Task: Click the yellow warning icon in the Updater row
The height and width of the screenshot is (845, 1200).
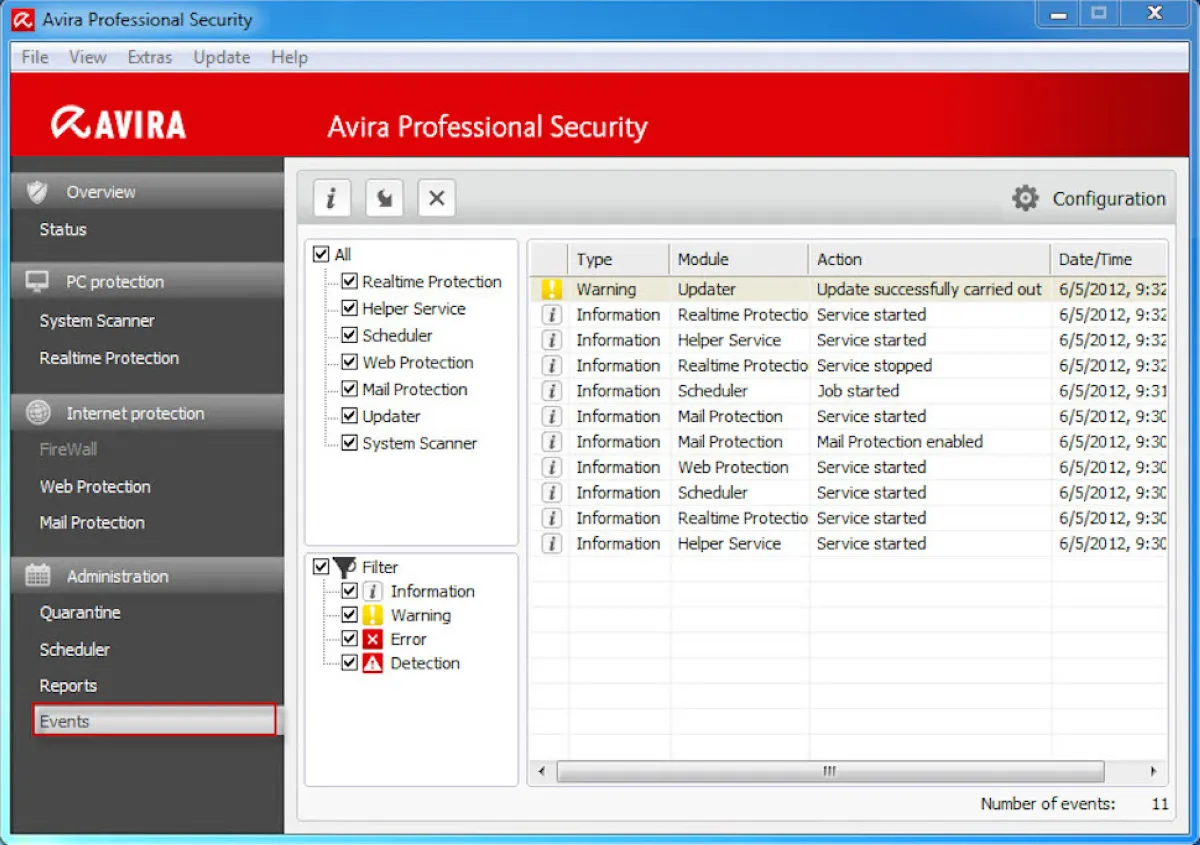Action: coord(551,289)
